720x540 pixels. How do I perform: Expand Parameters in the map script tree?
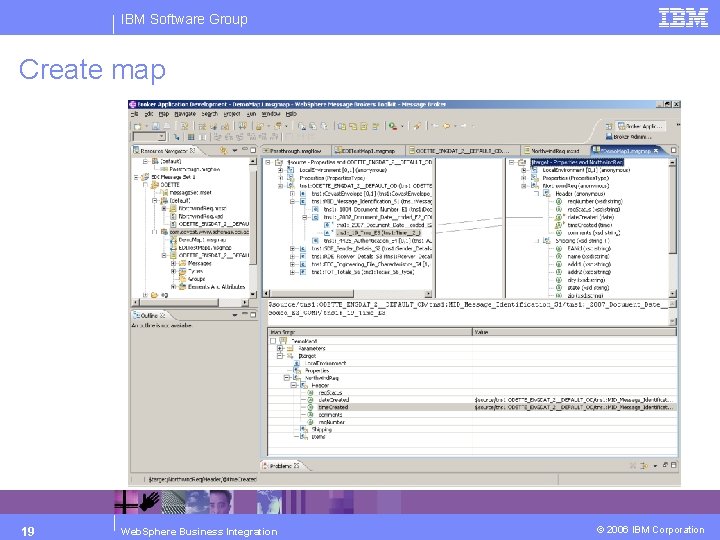pyautogui.click(x=280, y=349)
